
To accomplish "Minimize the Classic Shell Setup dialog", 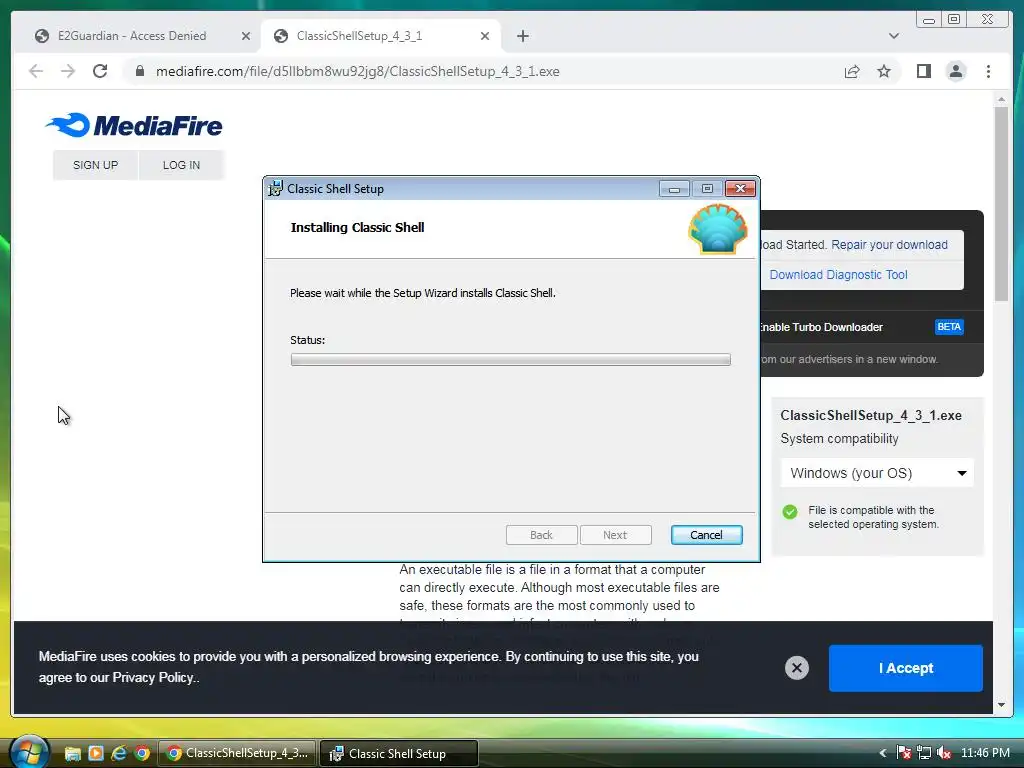I will click(x=674, y=189).
